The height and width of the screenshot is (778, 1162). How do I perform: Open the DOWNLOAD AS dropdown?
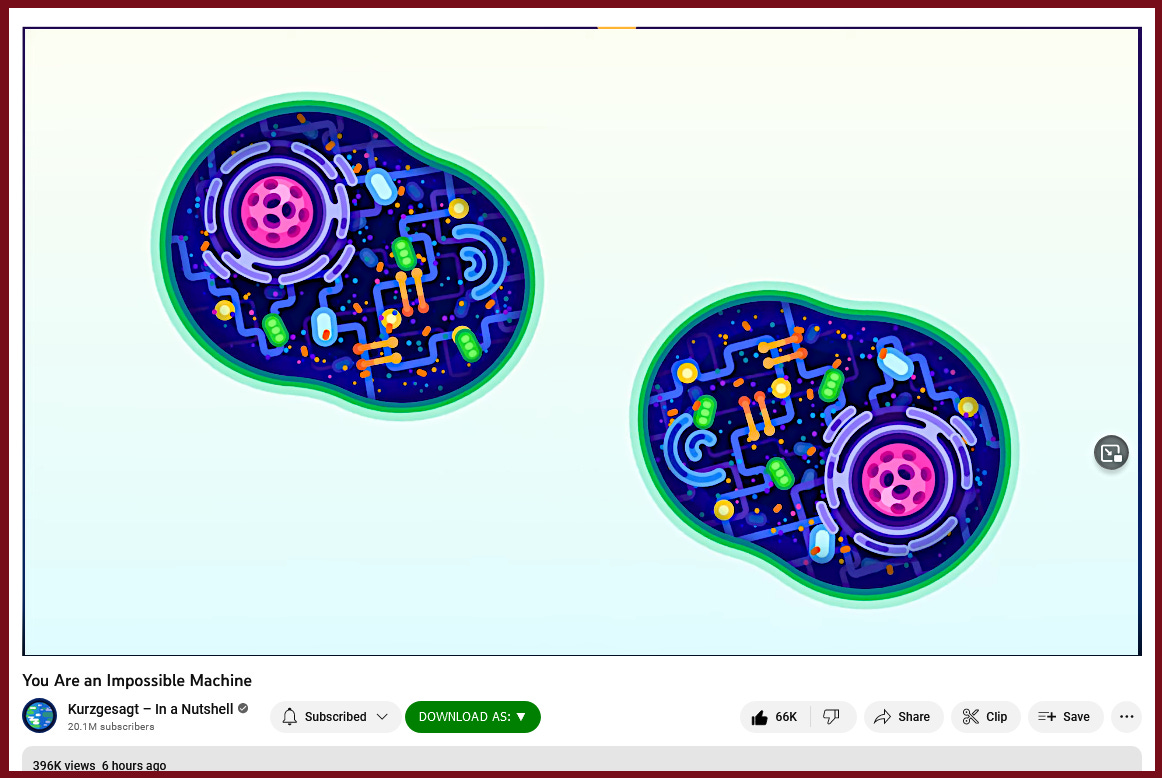pyautogui.click(x=473, y=717)
